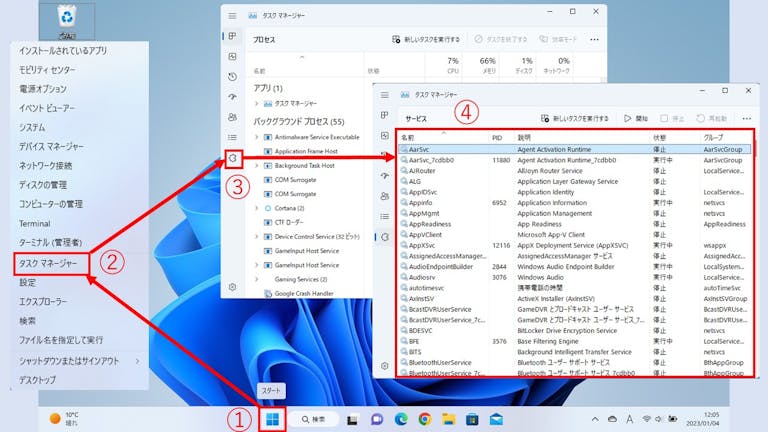Image resolution: width=768 pixels, height=432 pixels.
Task: Toggle hamburger navigation in Processes window
Action: (233, 16)
